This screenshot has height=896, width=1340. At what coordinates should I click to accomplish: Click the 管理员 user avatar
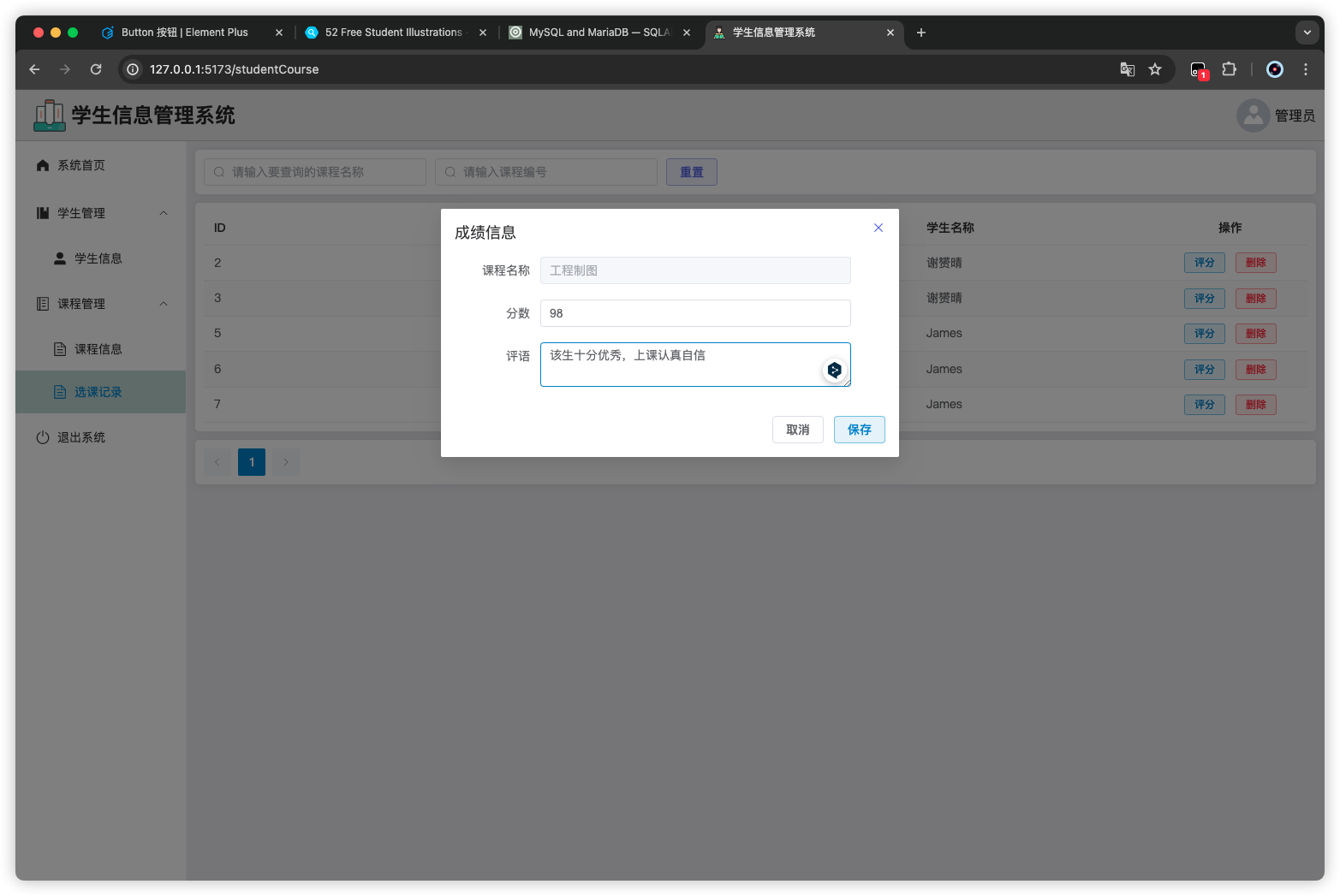coord(1254,116)
